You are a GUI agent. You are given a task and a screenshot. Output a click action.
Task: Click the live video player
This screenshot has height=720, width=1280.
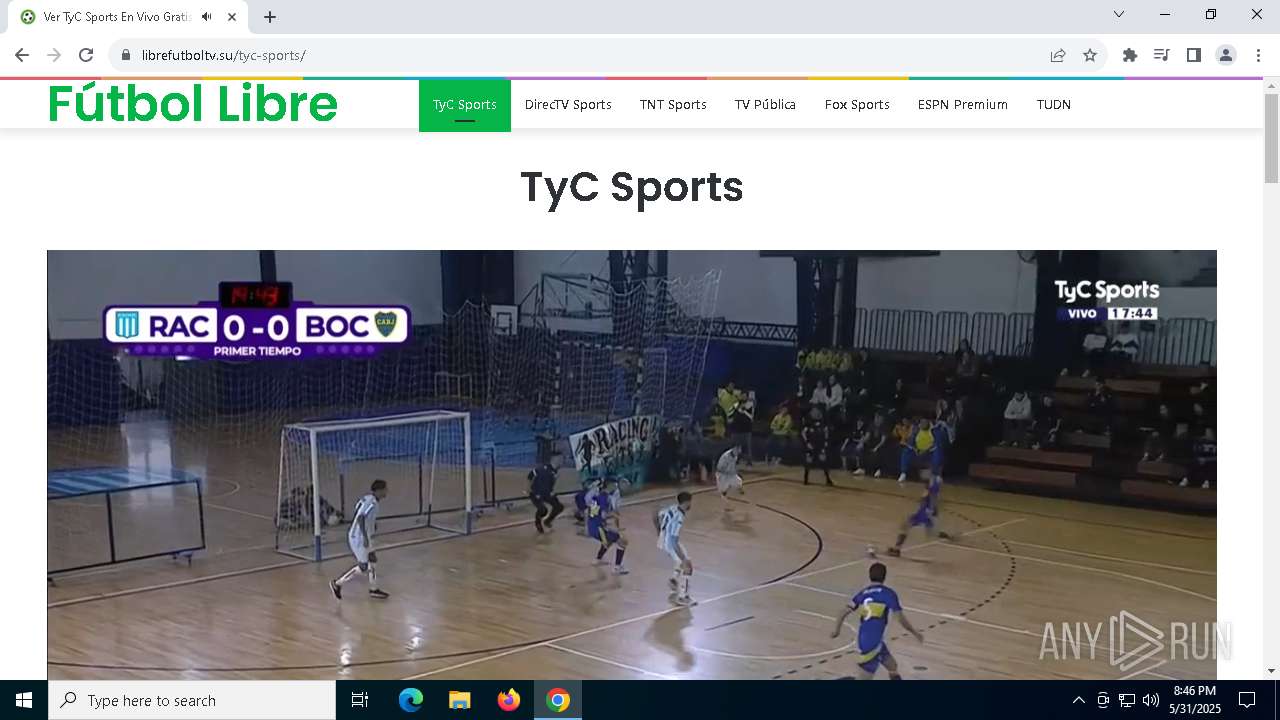pyautogui.click(x=632, y=465)
